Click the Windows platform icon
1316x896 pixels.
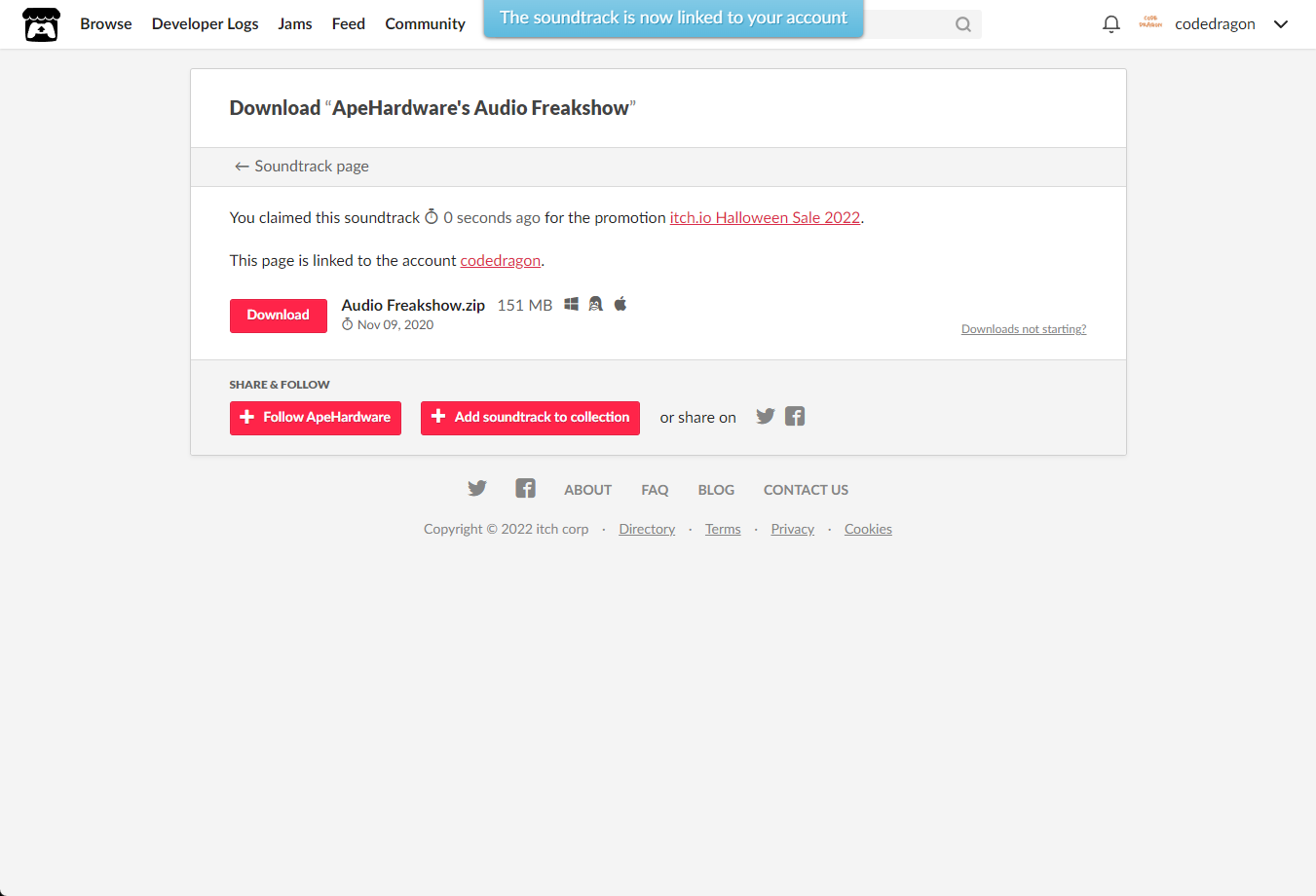coord(572,304)
